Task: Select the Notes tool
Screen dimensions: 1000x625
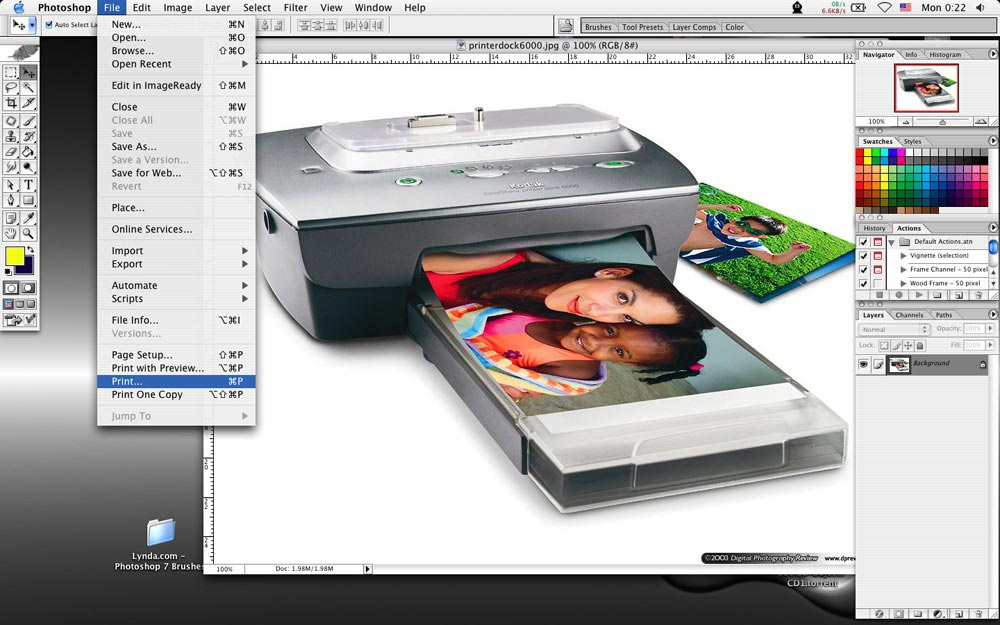Action: 11,218
